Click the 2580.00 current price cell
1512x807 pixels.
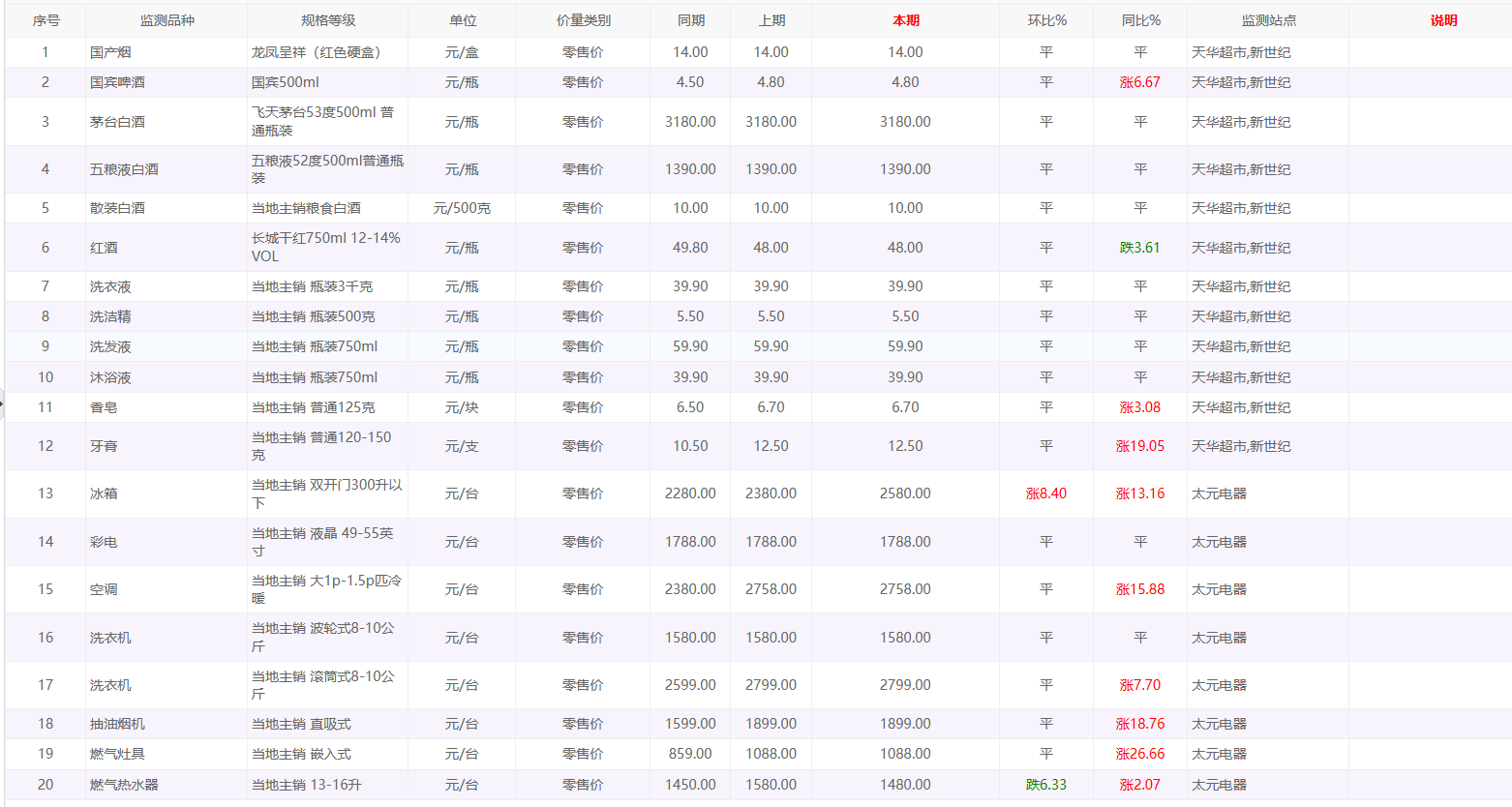[905, 493]
